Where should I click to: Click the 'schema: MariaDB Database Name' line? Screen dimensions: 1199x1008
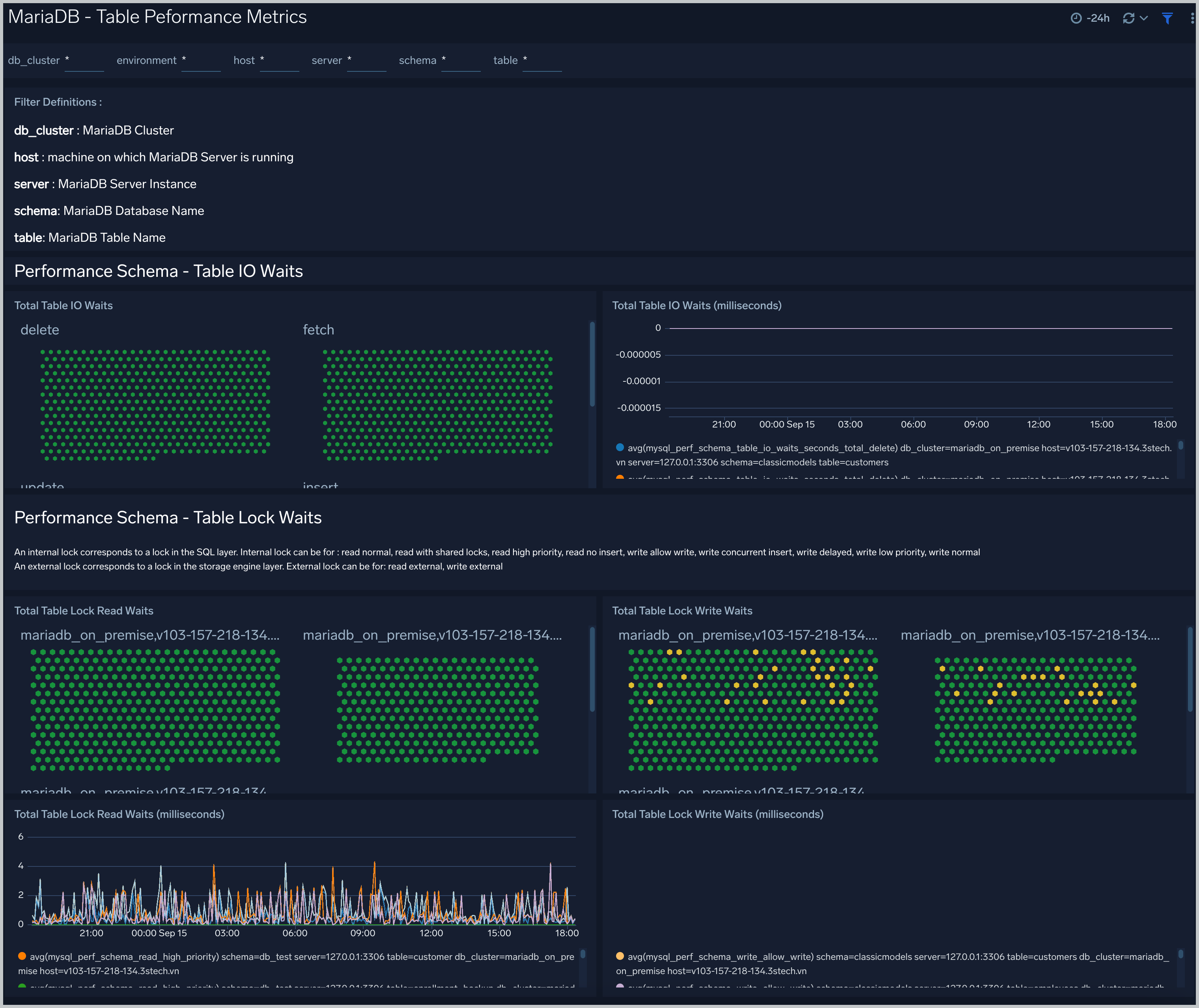(x=109, y=211)
